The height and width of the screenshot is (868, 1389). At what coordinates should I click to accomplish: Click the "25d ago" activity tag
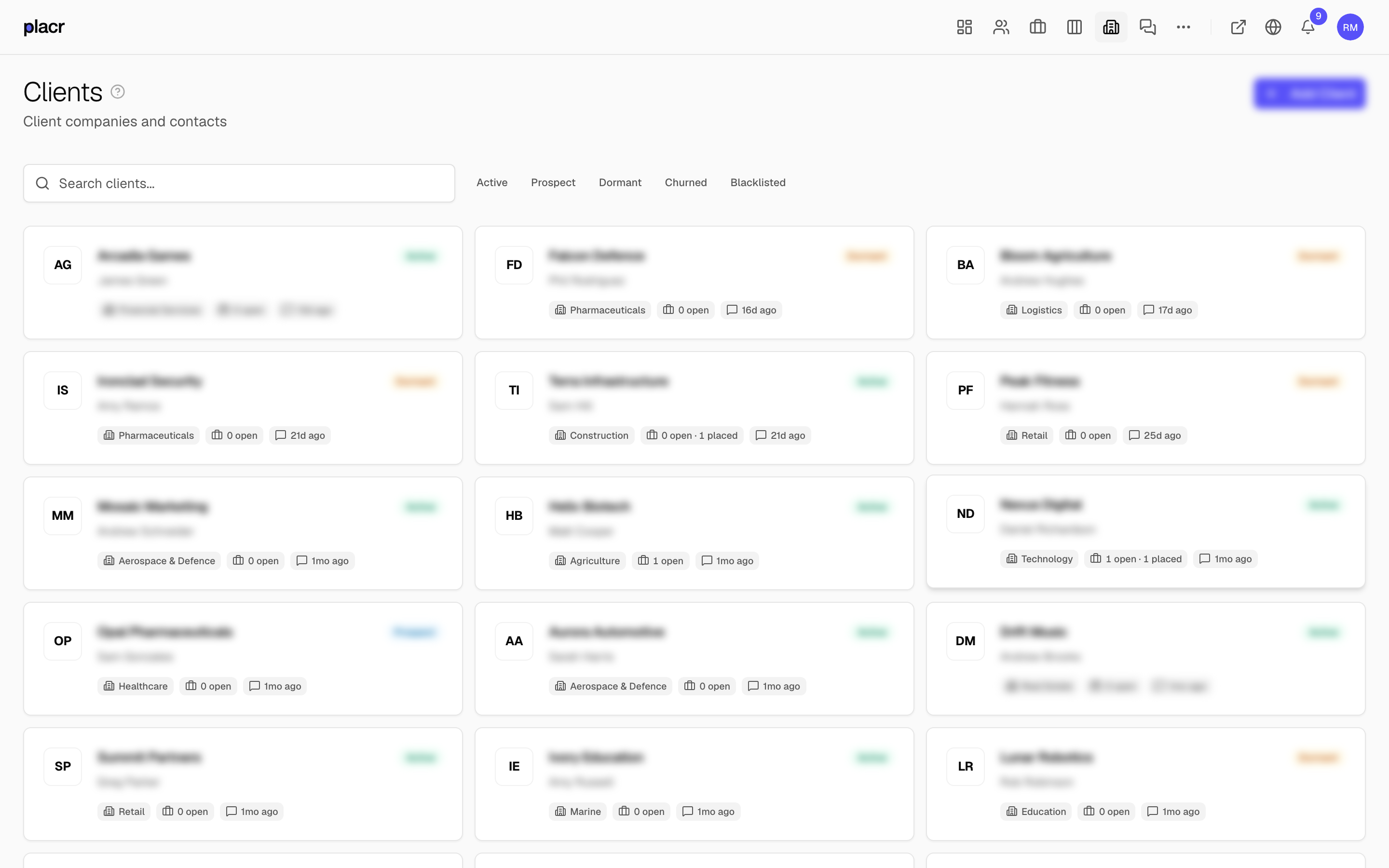1154,435
